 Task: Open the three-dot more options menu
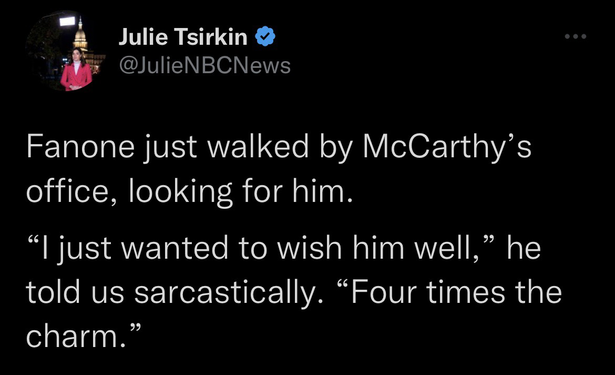575,36
